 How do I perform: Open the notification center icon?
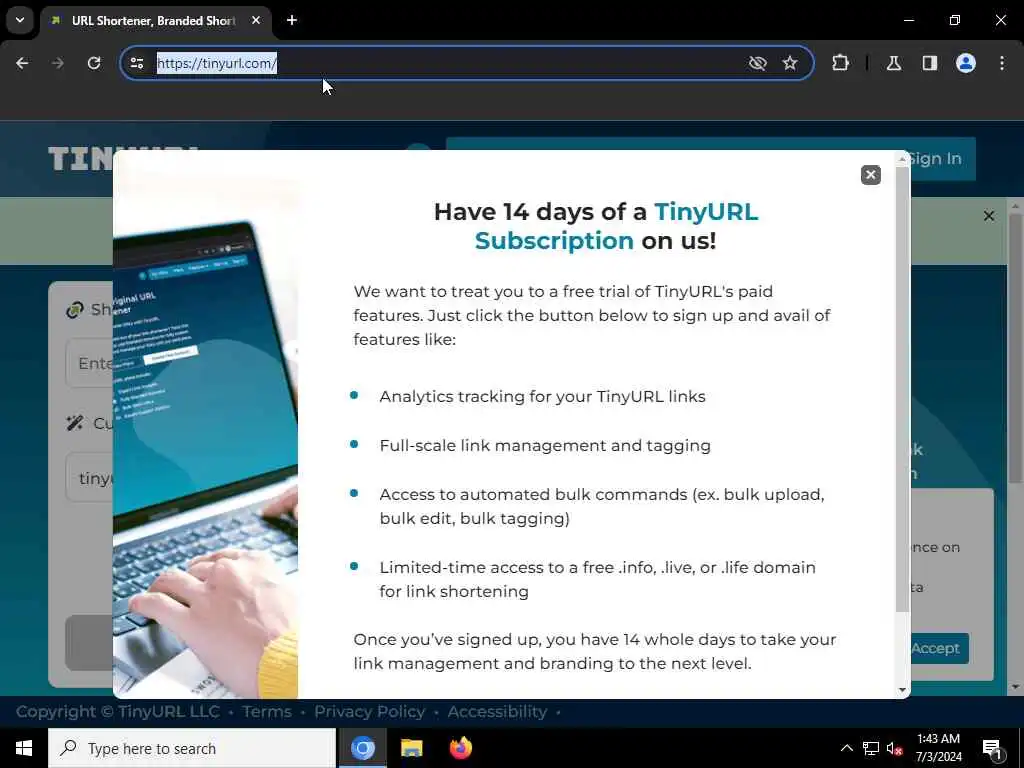992,749
